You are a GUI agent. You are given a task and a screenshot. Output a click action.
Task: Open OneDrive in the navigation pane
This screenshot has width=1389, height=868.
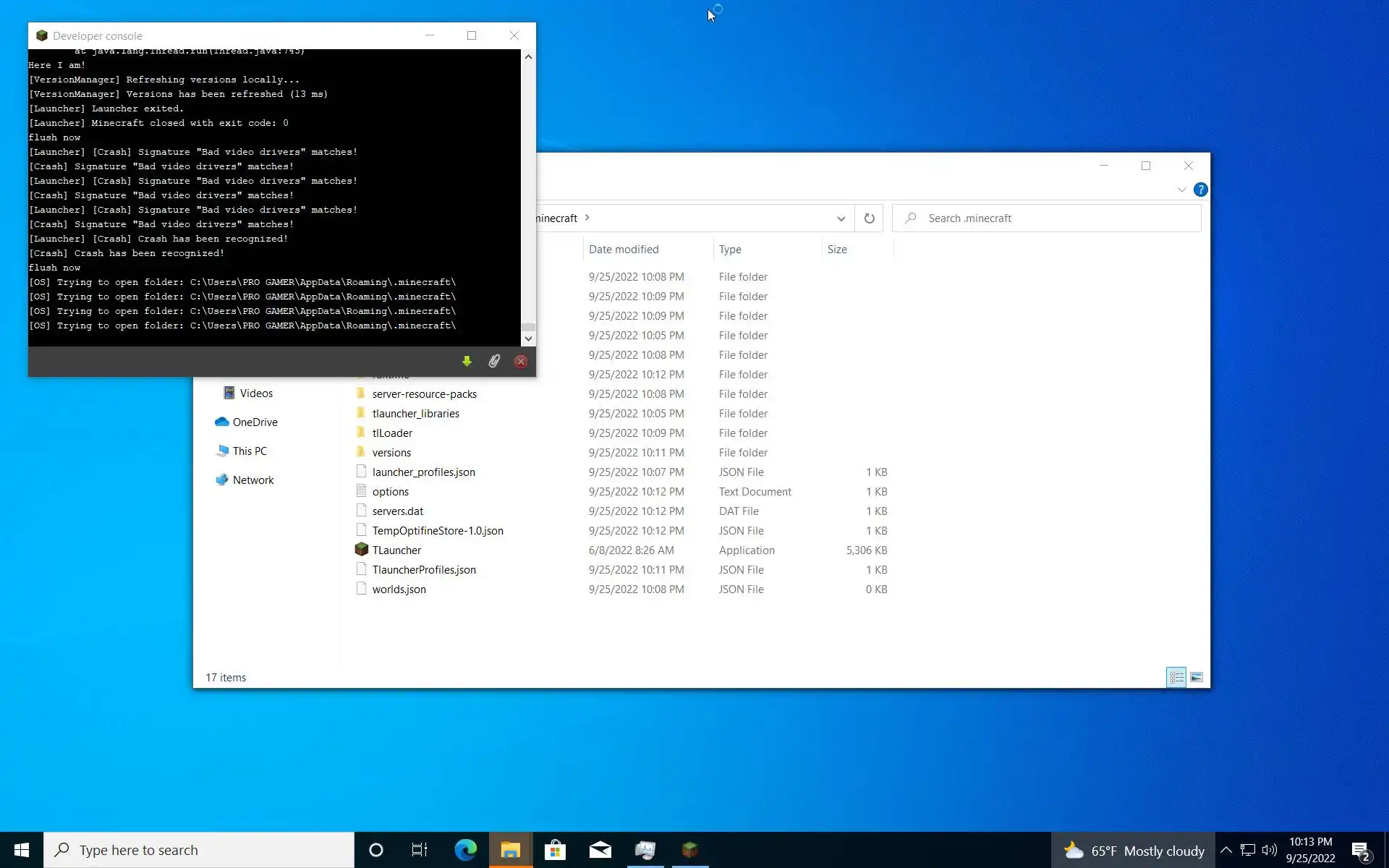point(255,422)
